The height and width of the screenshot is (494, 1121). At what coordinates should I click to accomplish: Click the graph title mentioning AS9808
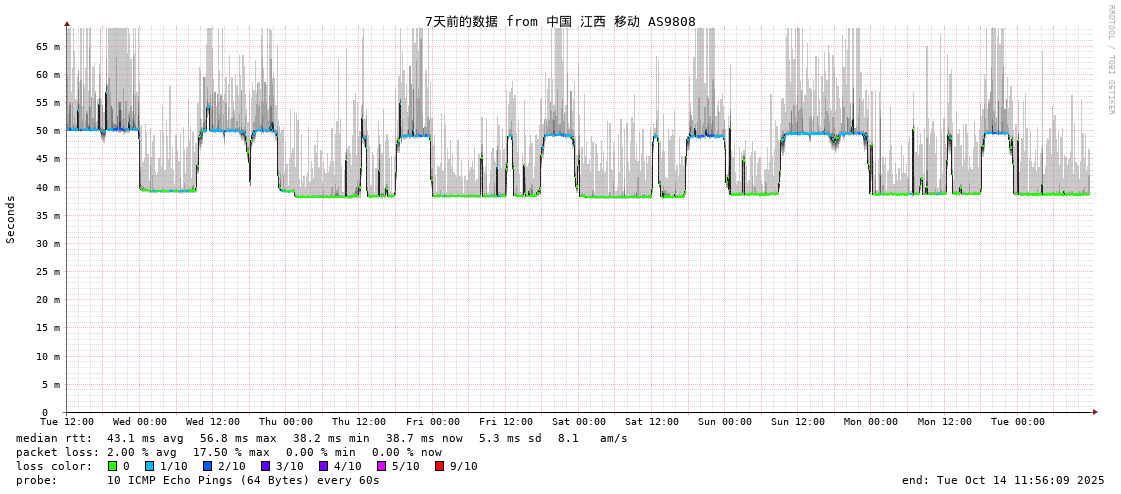(x=560, y=21)
